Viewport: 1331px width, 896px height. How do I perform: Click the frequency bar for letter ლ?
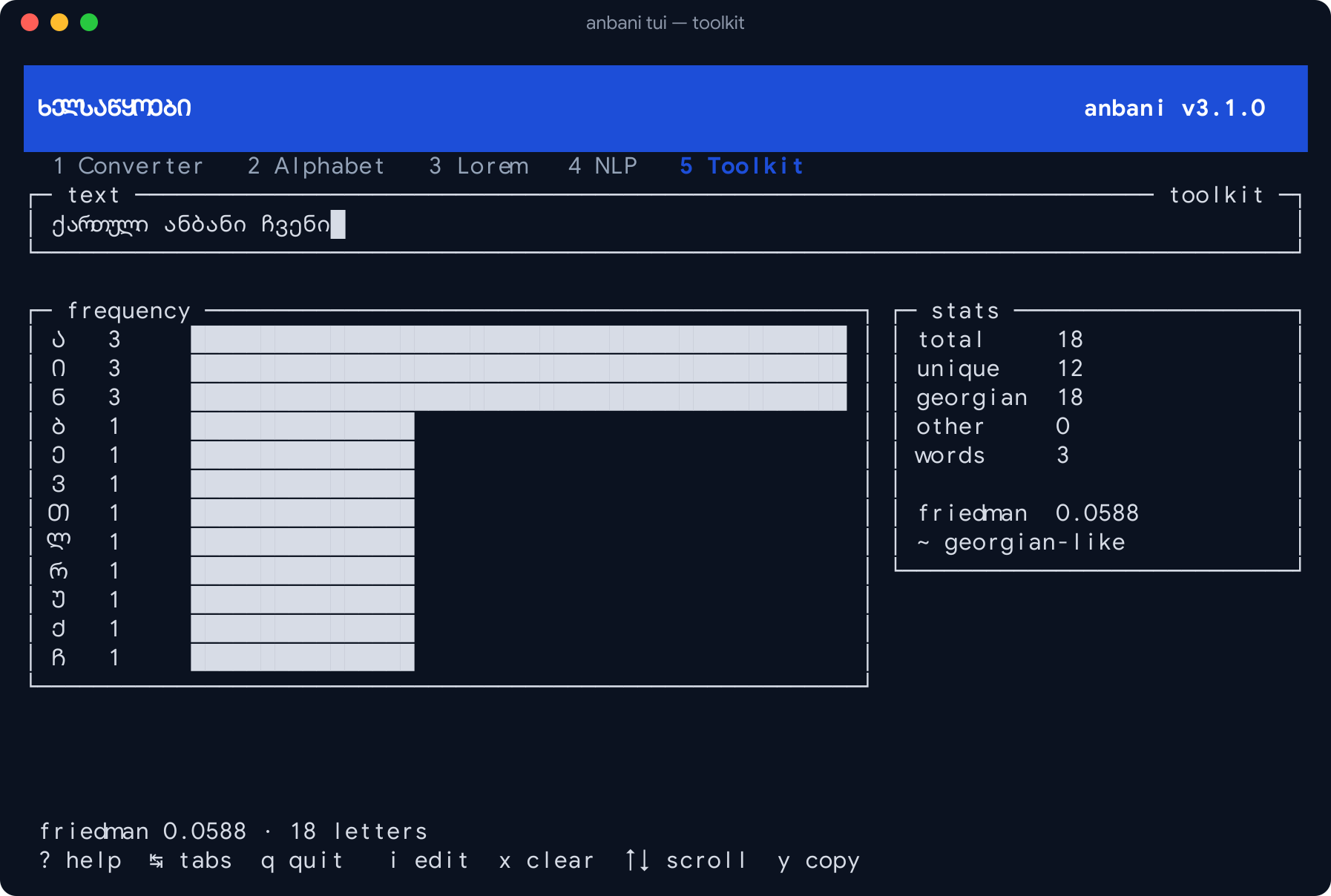tap(303, 542)
